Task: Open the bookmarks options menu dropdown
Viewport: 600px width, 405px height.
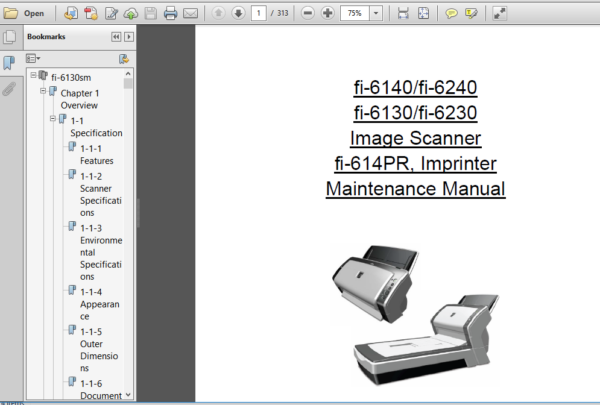Action: [33, 59]
